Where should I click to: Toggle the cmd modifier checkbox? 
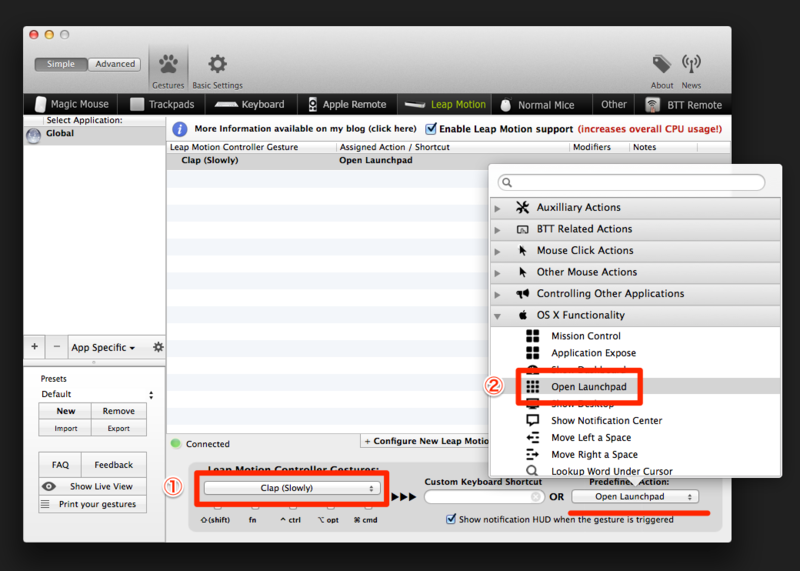pyautogui.click(x=368, y=508)
